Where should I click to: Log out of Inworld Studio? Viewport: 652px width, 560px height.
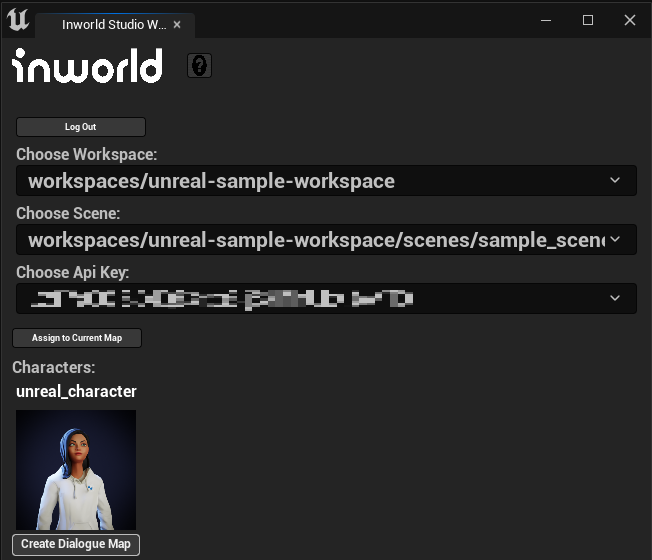[x=81, y=127]
